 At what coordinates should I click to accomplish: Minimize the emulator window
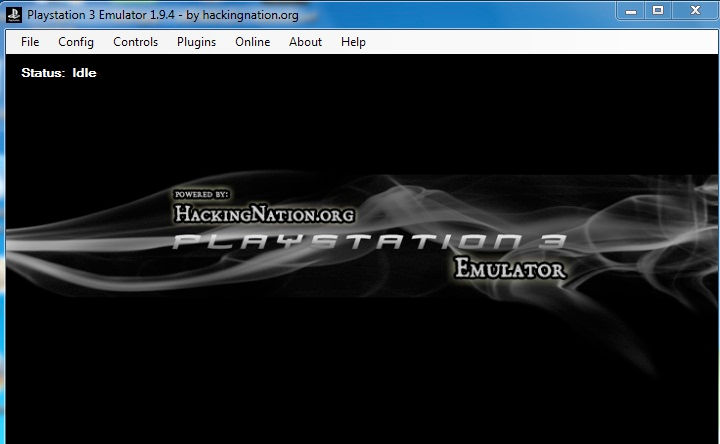coord(631,11)
